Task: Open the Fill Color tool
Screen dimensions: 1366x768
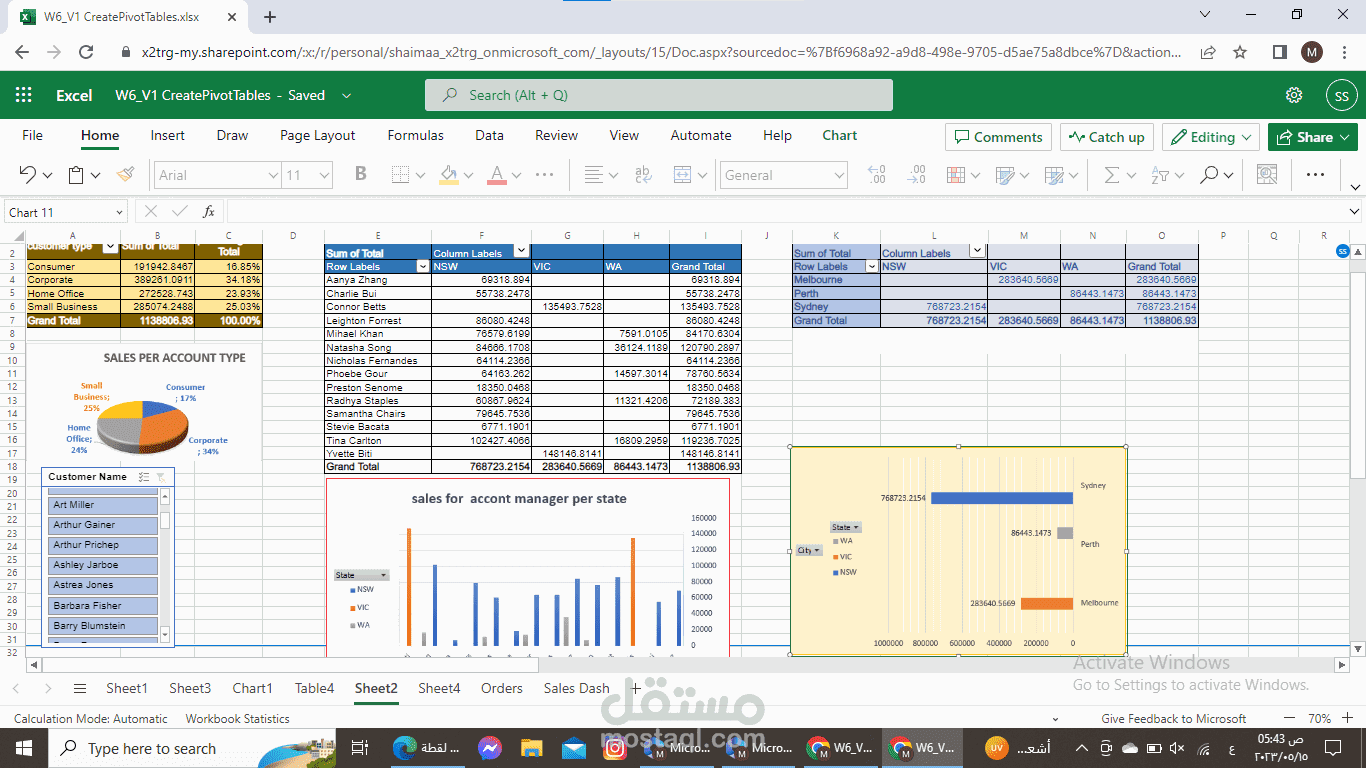Action: pos(448,174)
